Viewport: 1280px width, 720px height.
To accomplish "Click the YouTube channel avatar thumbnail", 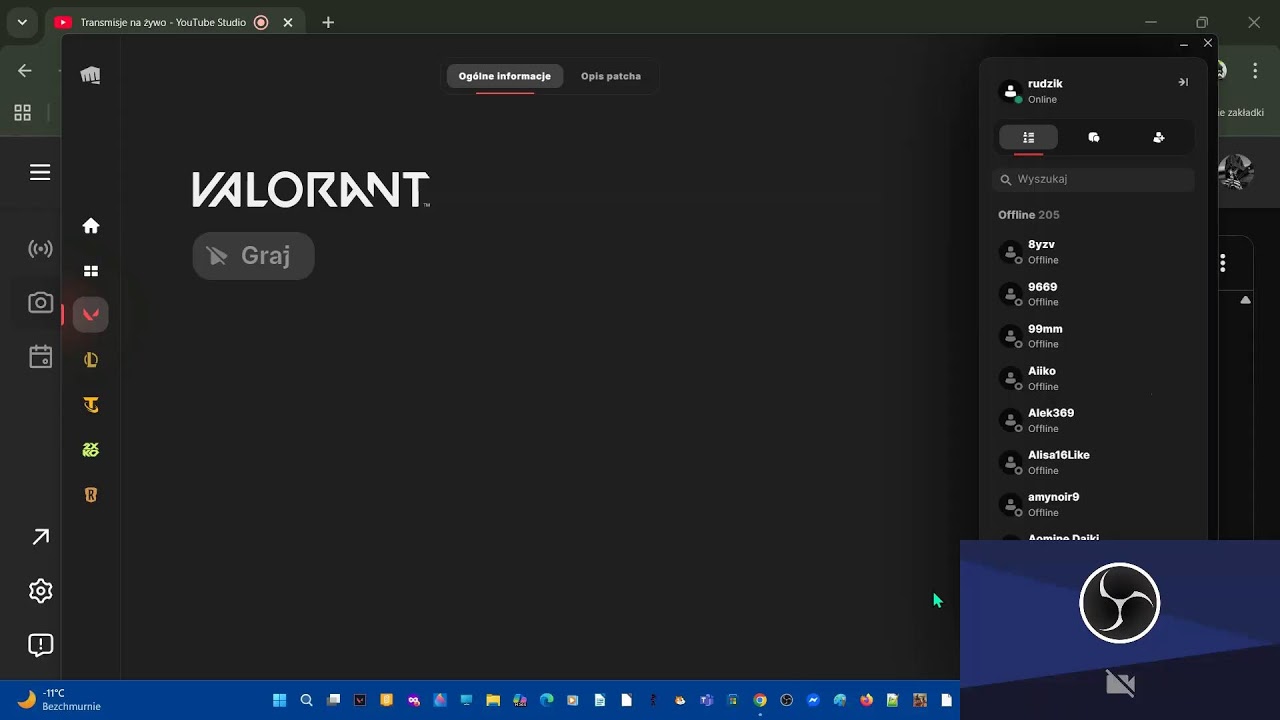I will [x=1236, y=171].
